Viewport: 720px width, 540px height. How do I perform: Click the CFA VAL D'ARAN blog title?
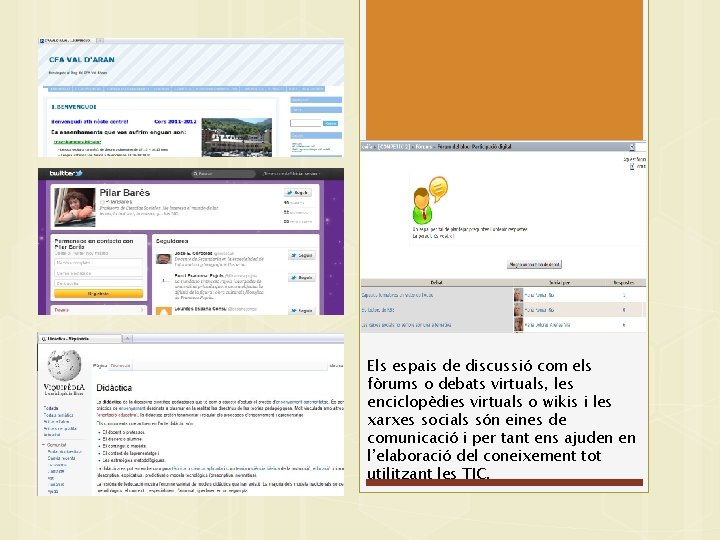point(82,60)
